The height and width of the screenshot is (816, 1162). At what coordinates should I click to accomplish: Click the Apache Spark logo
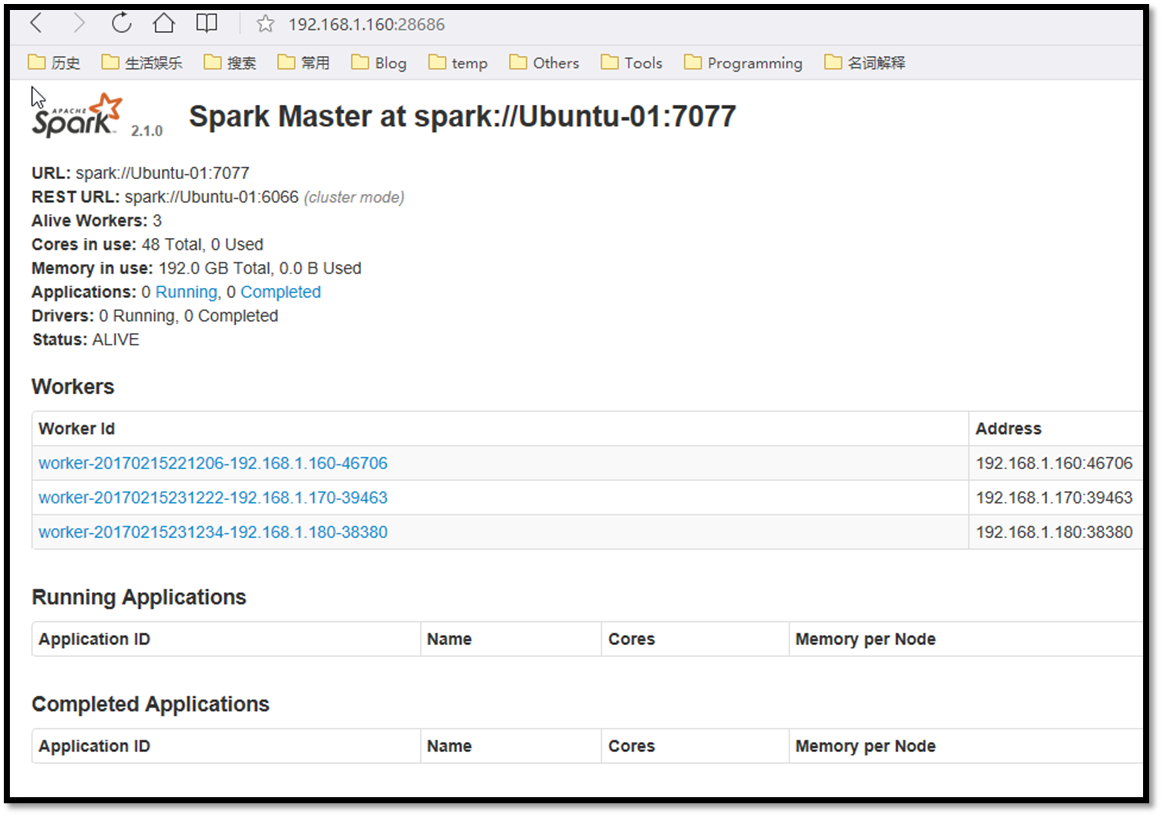76,116
